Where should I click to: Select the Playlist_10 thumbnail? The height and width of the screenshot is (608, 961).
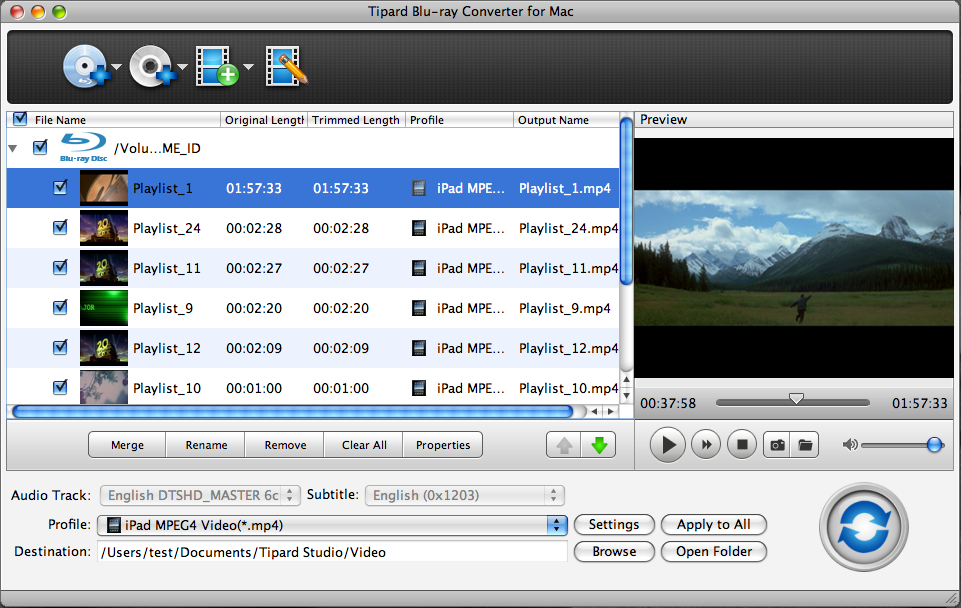coord(104,387)
